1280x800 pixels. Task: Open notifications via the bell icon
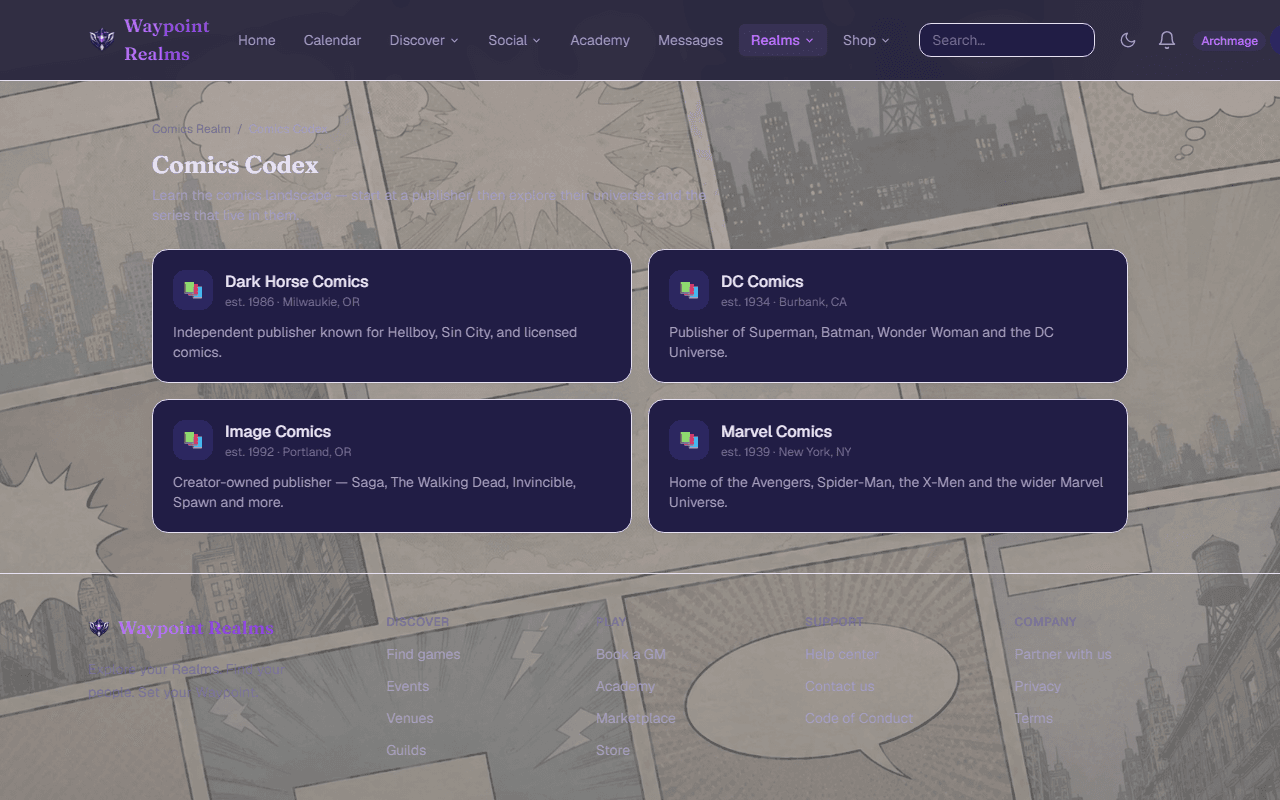click(x=1166, y=40)
